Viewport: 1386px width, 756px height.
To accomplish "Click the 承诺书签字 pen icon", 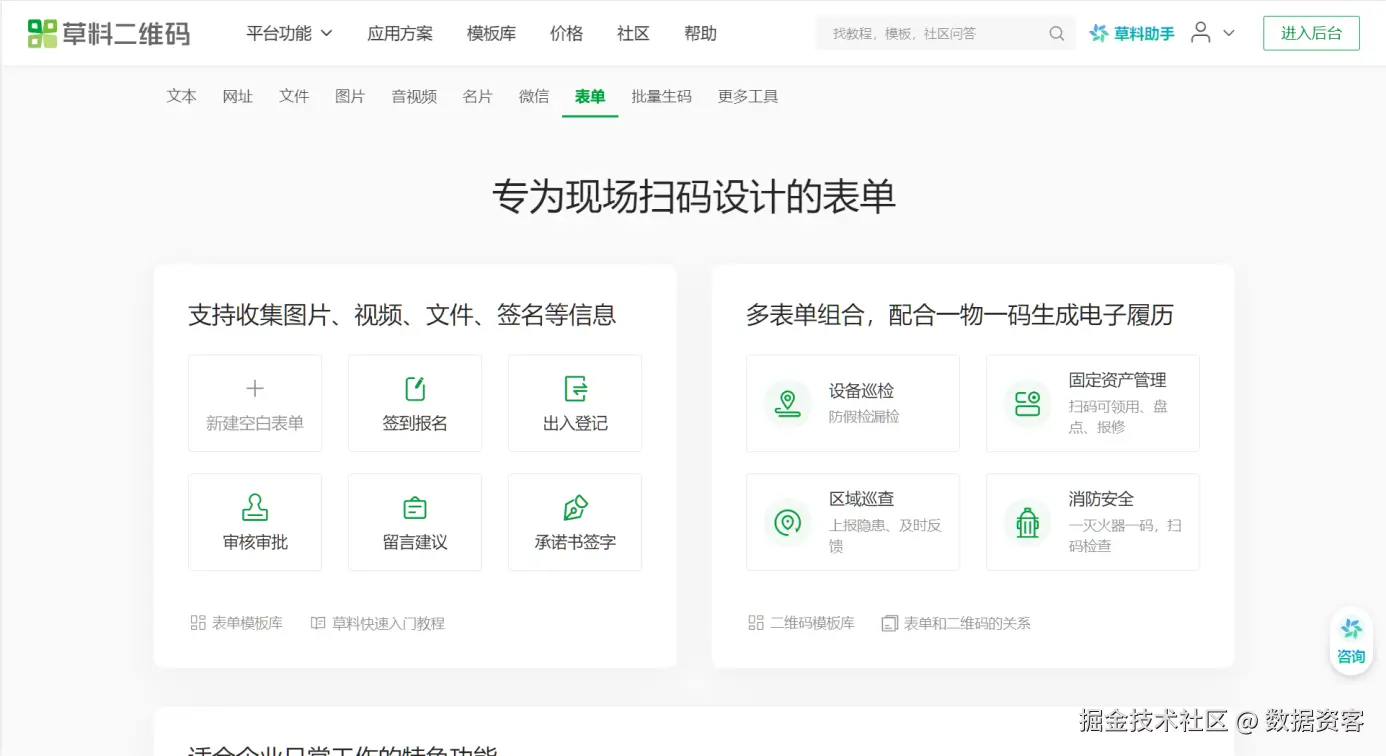I will (x=575, y=508).
